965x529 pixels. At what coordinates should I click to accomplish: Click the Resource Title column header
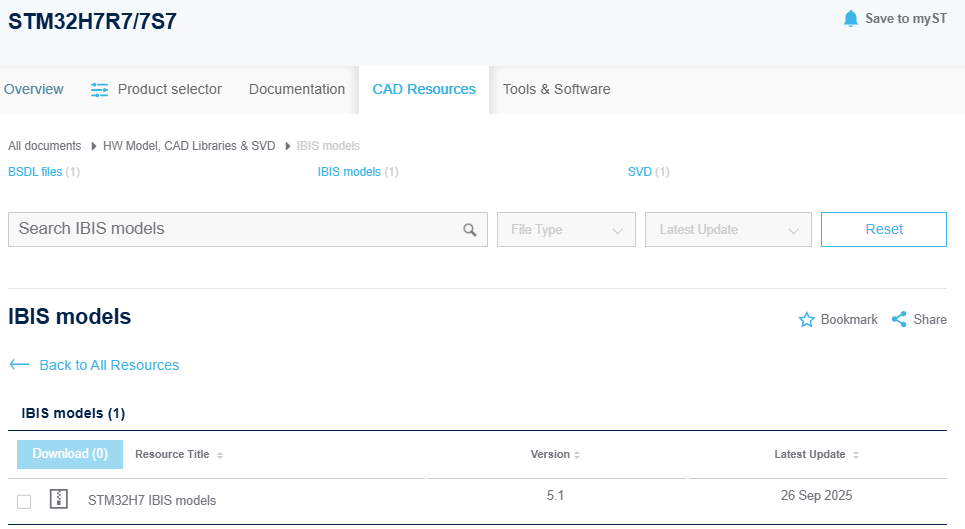[x=172, y=454]
